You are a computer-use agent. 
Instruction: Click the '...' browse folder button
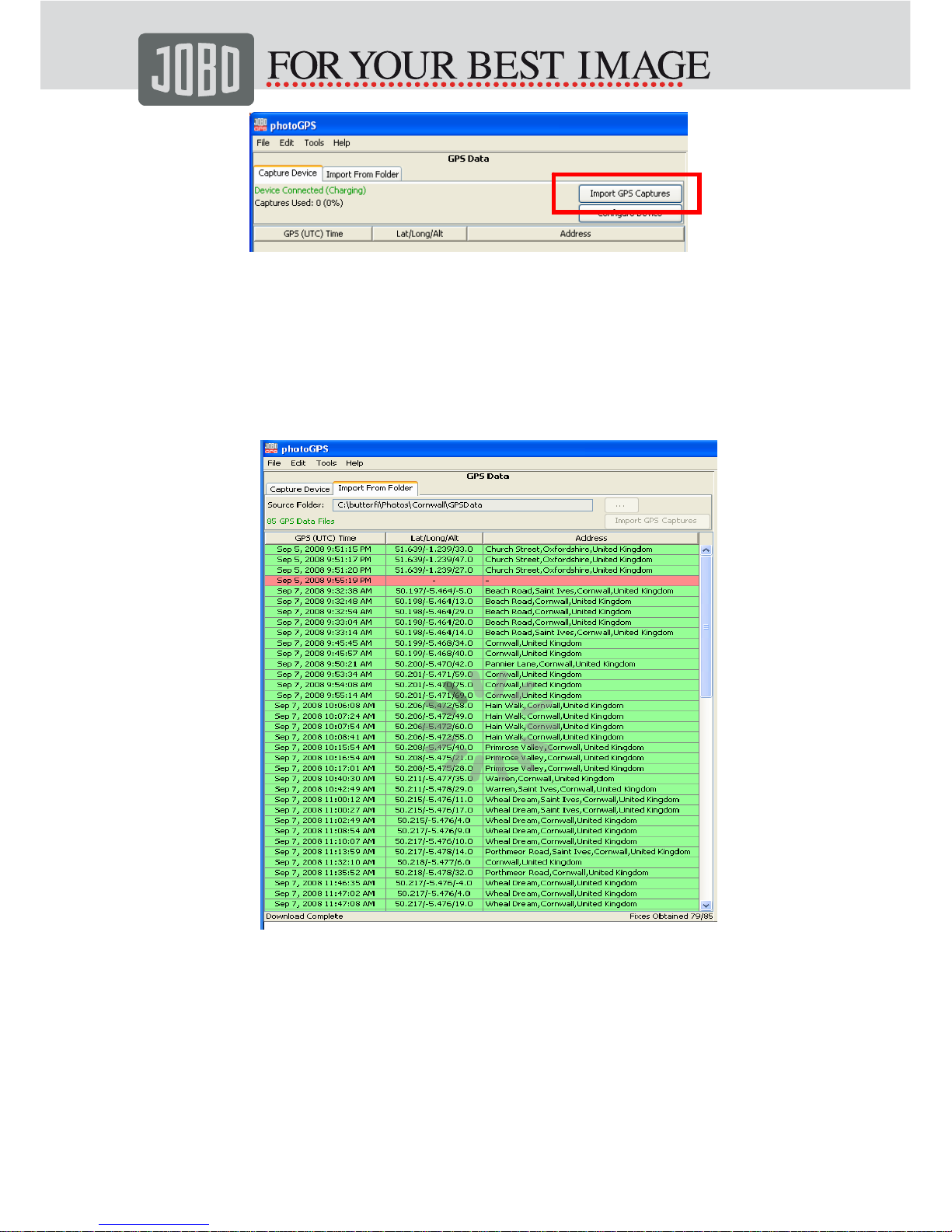pos(621,505)
